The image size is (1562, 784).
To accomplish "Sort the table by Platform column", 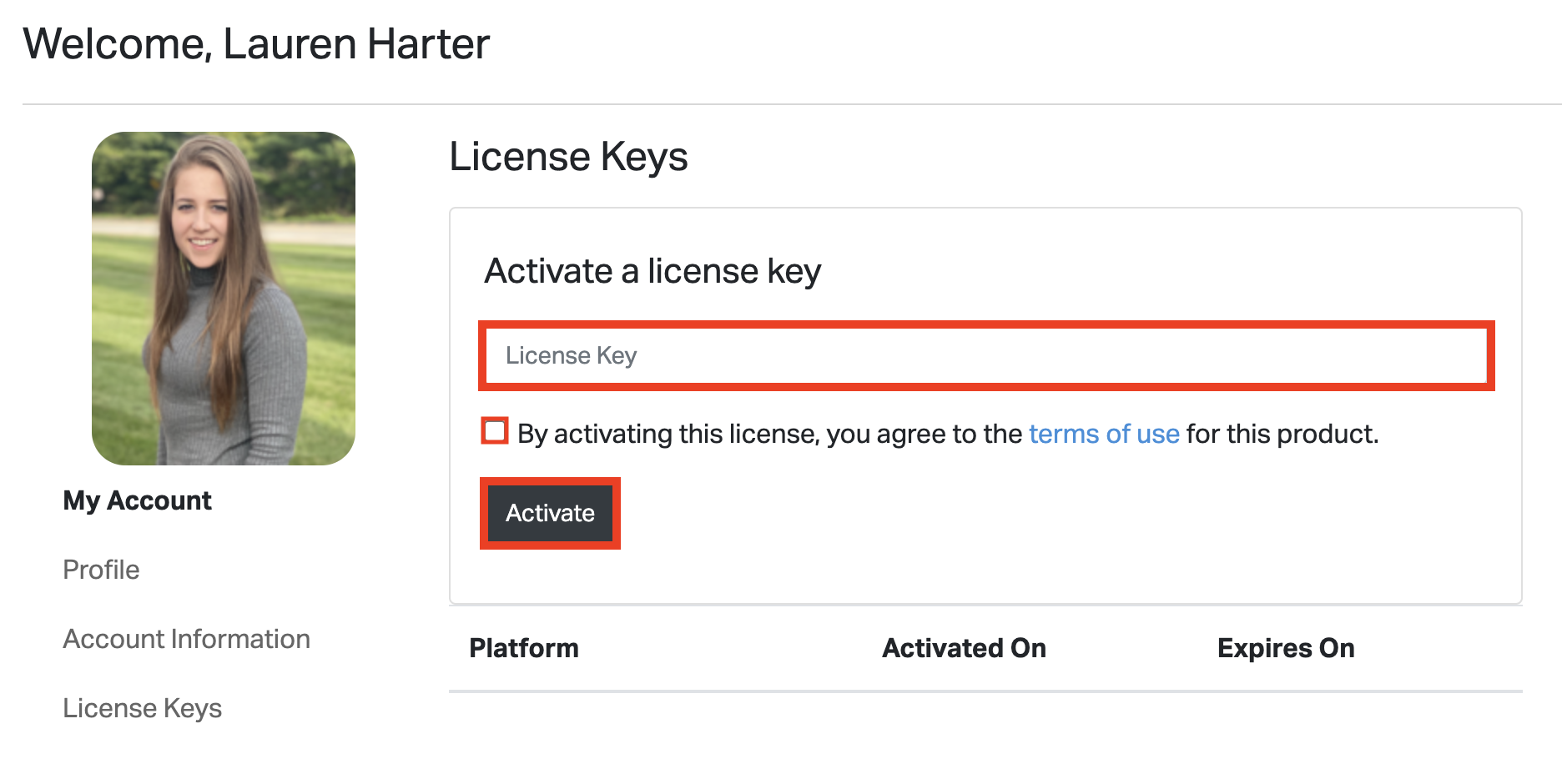I will [x=524, y=648].
